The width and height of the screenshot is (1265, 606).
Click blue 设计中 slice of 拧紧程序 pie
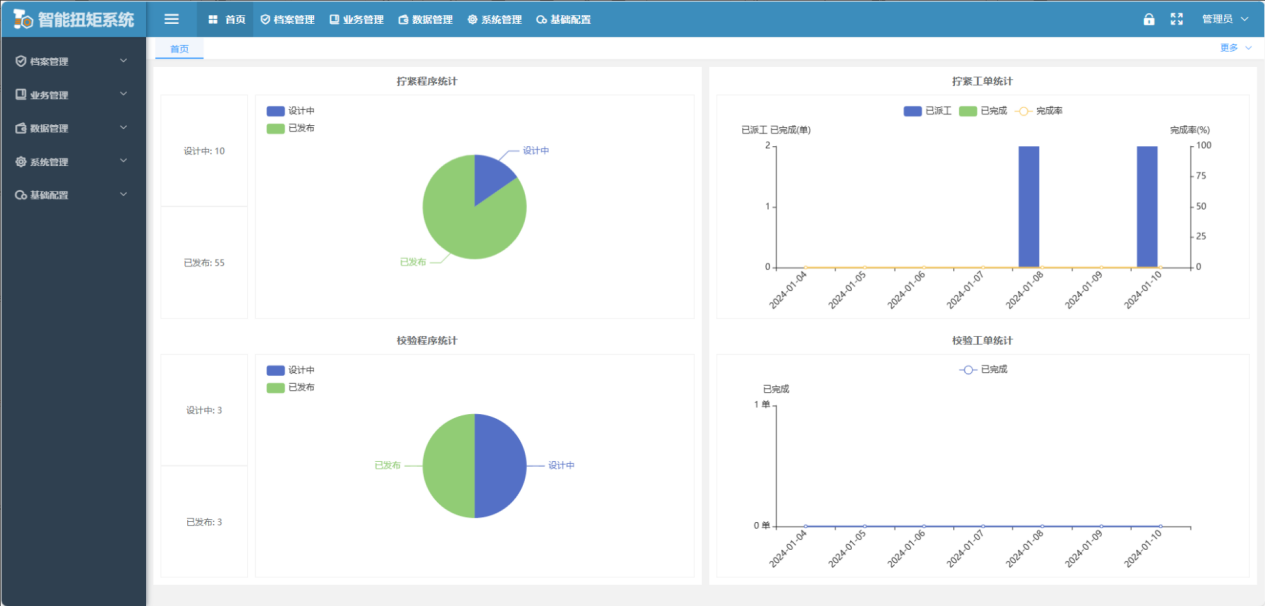coord(491,178)
